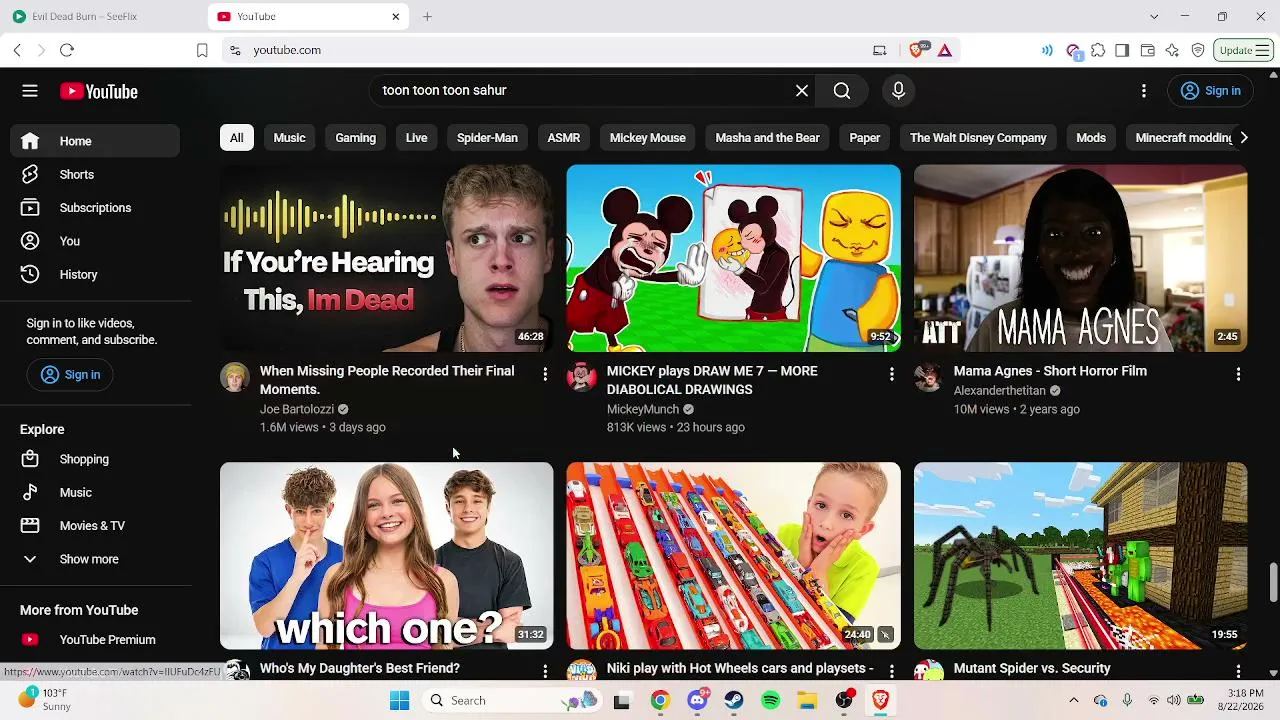Viewport: 1280px width, 720px height.
Task: Open 'Mama Agnes - Short Horror Film' title
Action: 1050,371
